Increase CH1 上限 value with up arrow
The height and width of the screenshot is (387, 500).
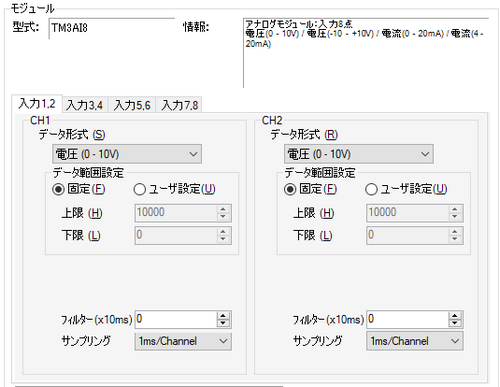click(223, 209)
